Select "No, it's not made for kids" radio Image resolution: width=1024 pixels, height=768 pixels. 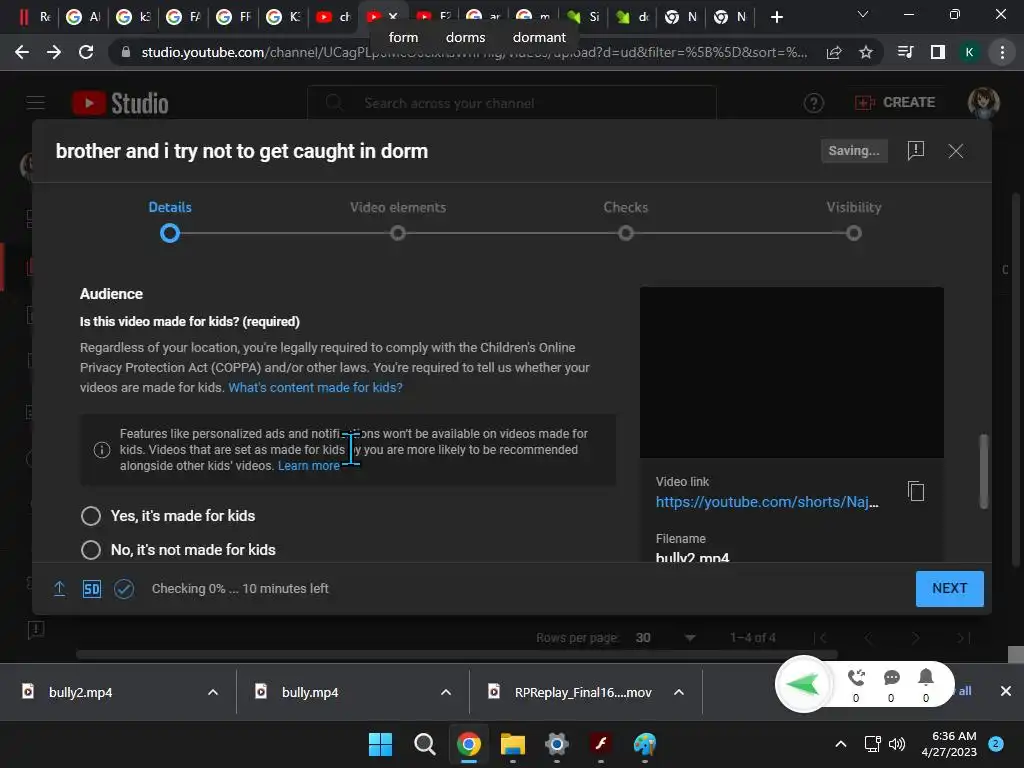(x=91, y=550)
